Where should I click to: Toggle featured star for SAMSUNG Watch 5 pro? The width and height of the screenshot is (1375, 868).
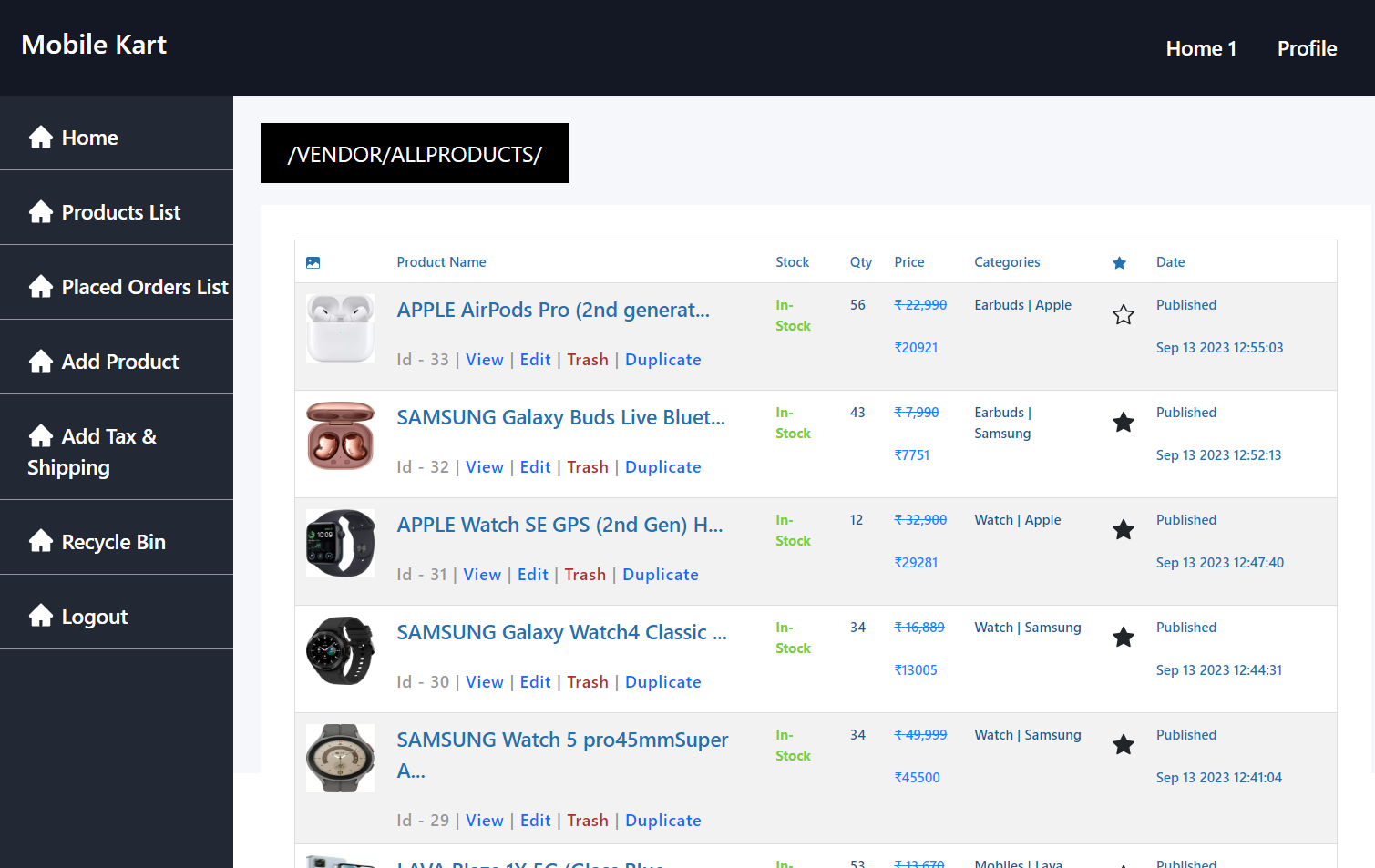point(1124,745)
